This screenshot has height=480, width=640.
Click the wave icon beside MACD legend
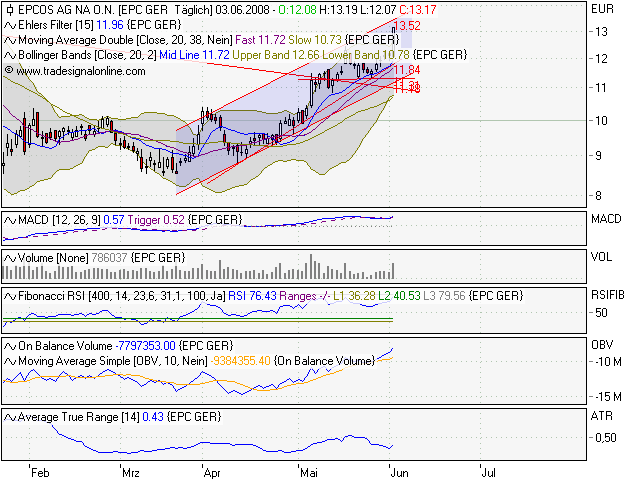(10, 220)
